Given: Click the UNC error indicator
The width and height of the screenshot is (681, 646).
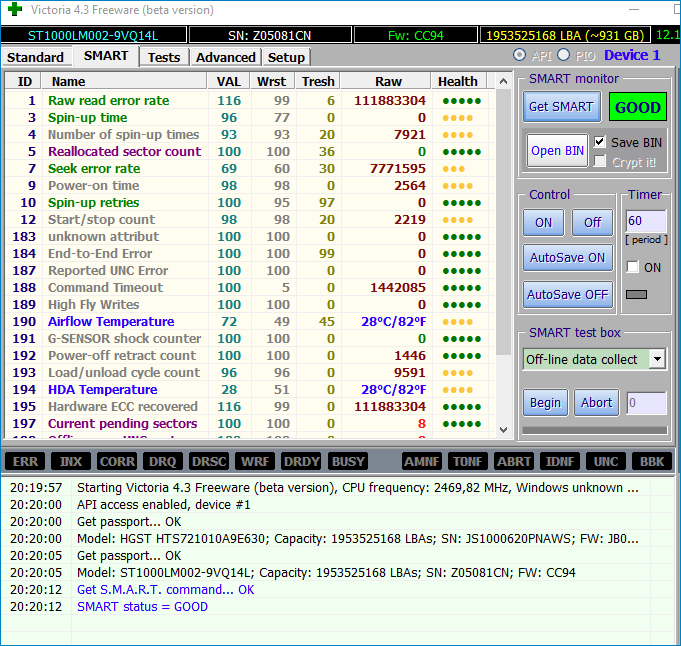Looking at the screenshot, I should pos(605,461).
